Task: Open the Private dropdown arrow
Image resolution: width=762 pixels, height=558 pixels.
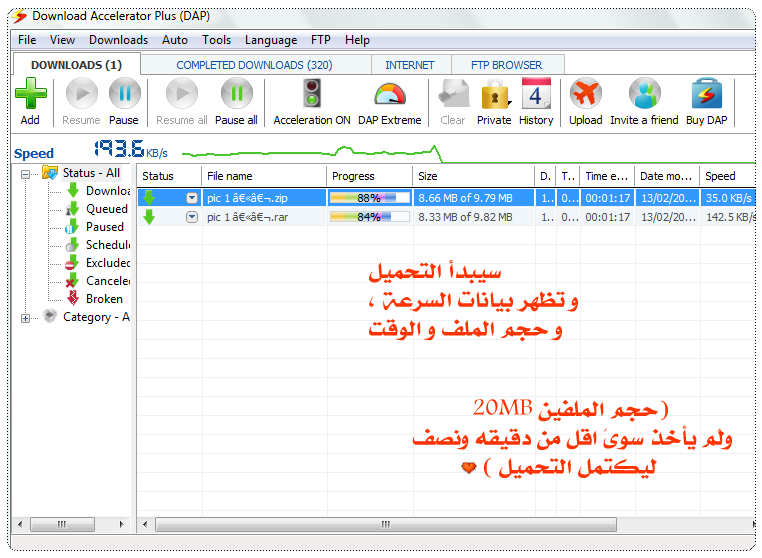Action: coord(510,103)
